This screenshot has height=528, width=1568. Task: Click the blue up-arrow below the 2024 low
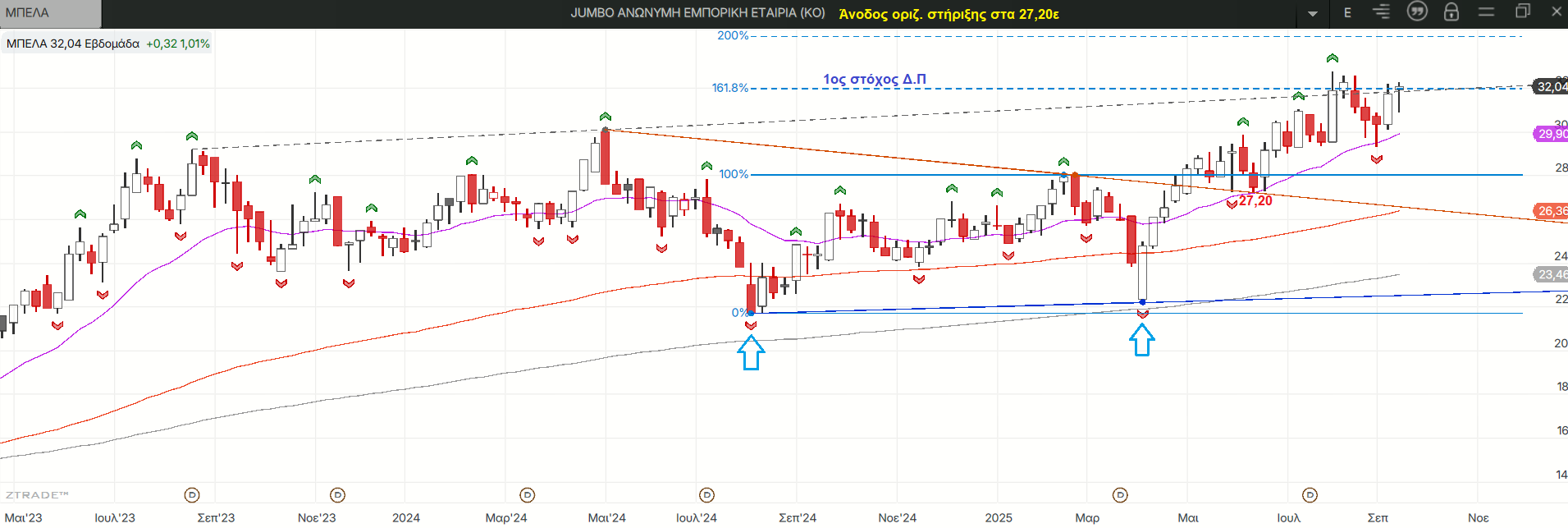click(751, 354)
